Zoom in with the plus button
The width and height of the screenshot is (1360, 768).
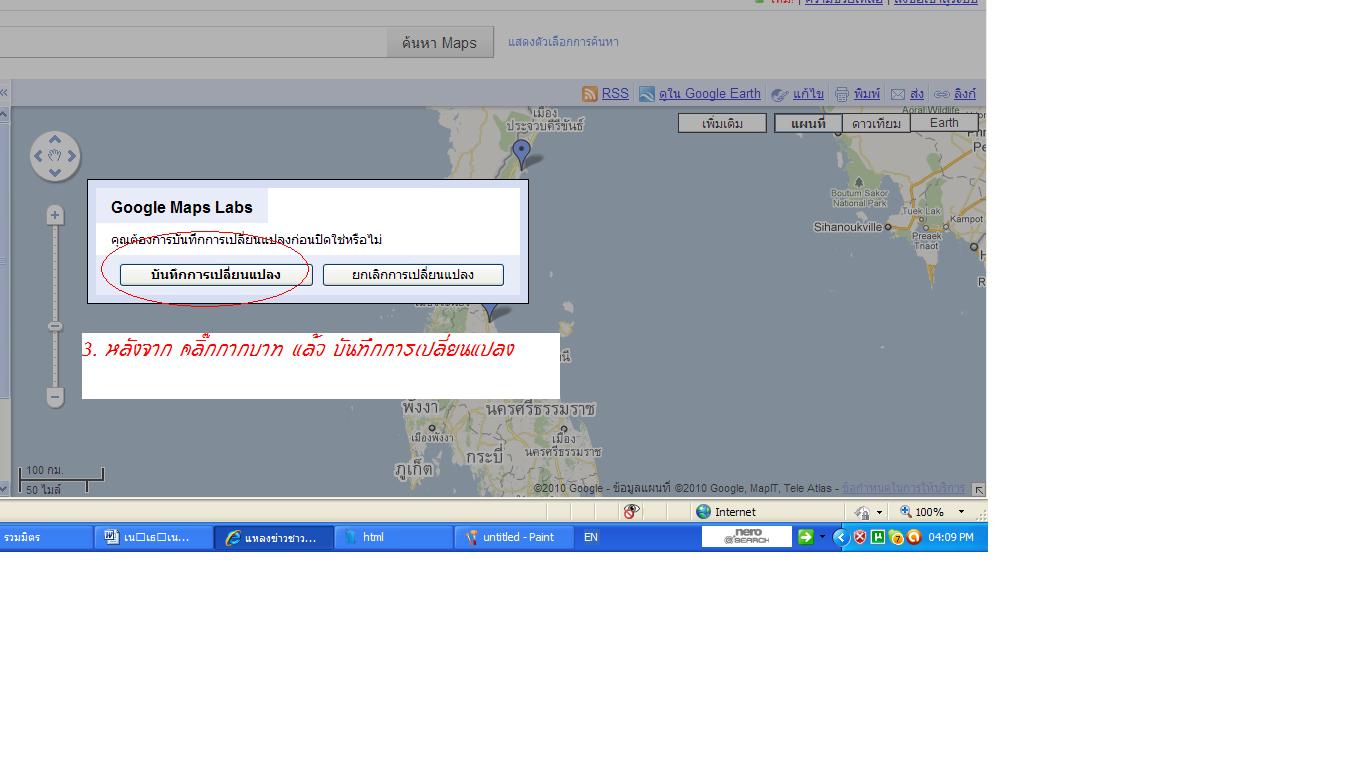pyautogui.click(x=55, y=215)
